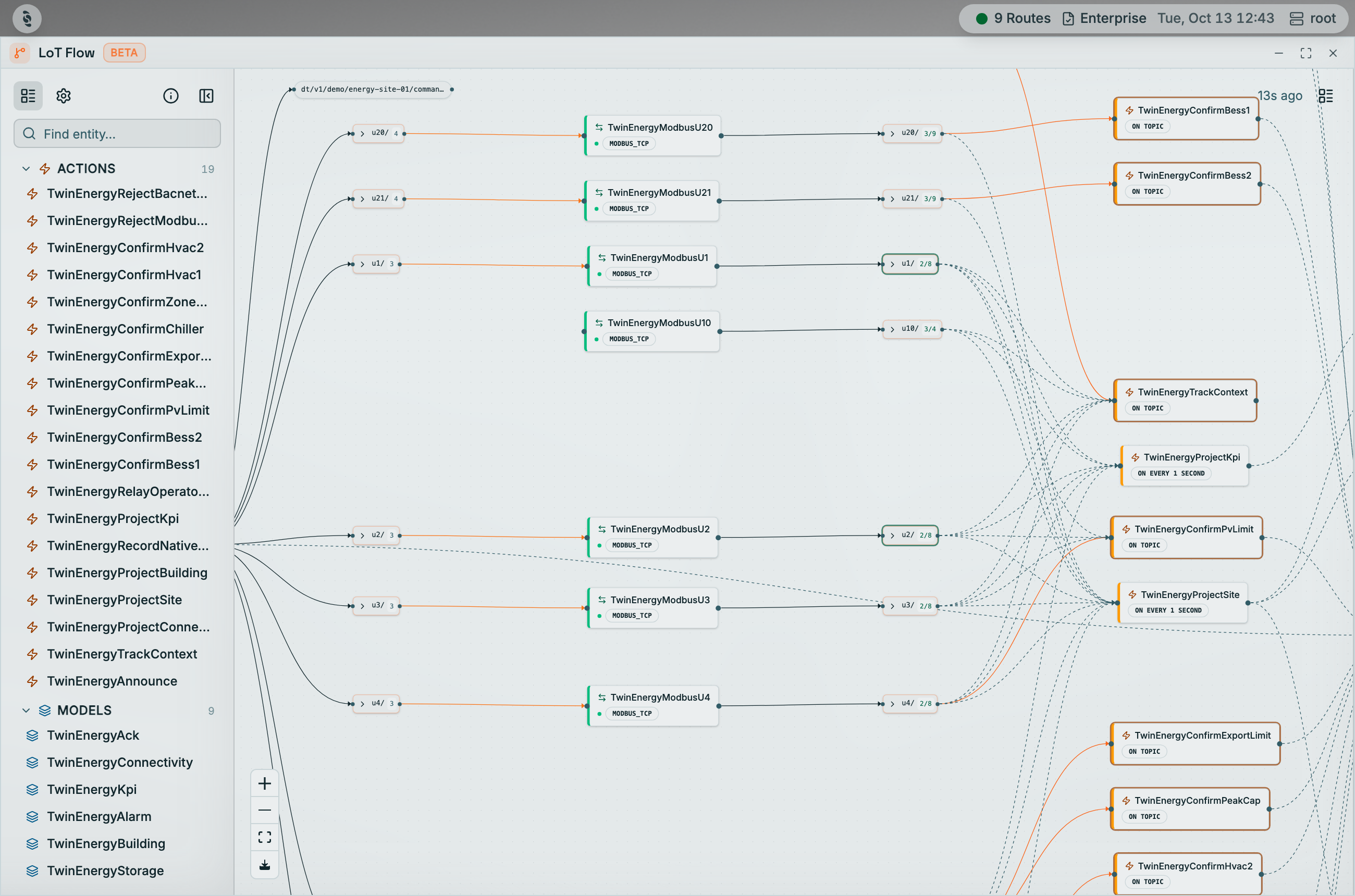Toggle the layout icon beside 13s ago
Viewport: 1355px width, 896px height.
coord(1325,96)
